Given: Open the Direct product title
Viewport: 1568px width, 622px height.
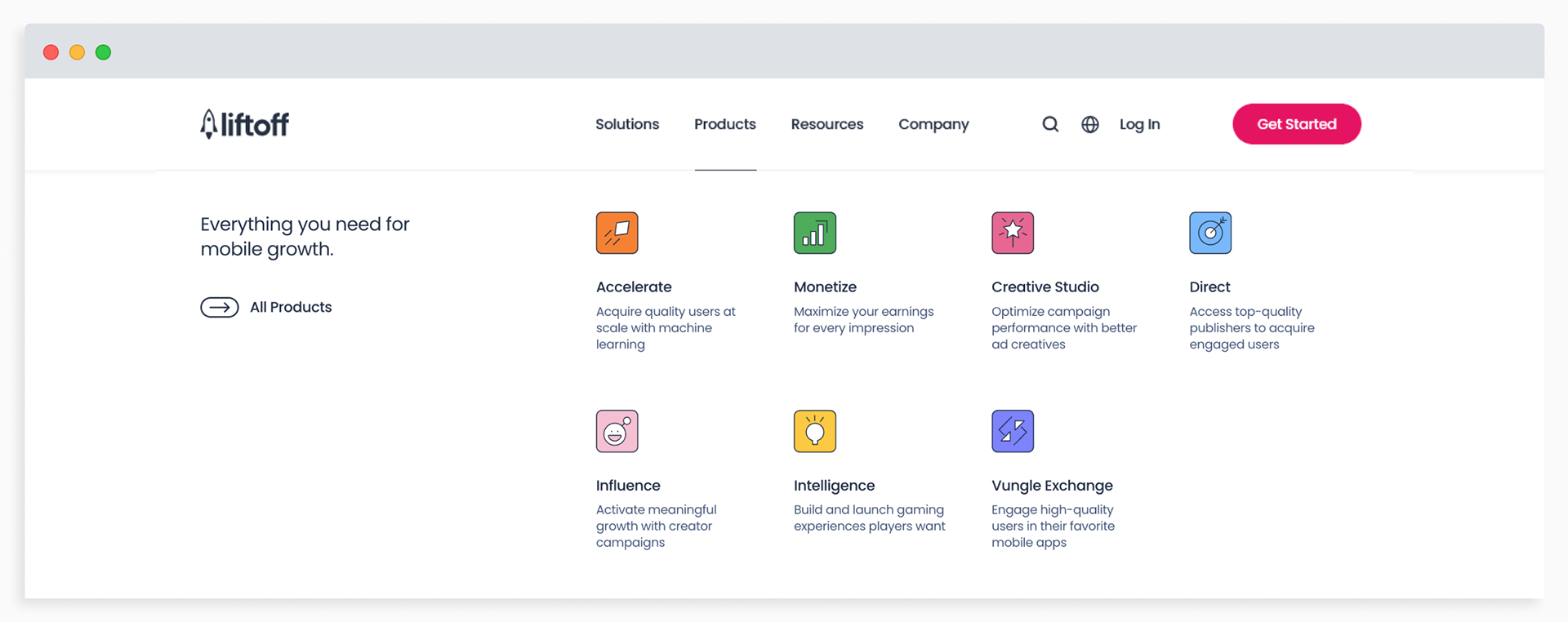Looking at the screenshot, I should [x=1209, y=287].
